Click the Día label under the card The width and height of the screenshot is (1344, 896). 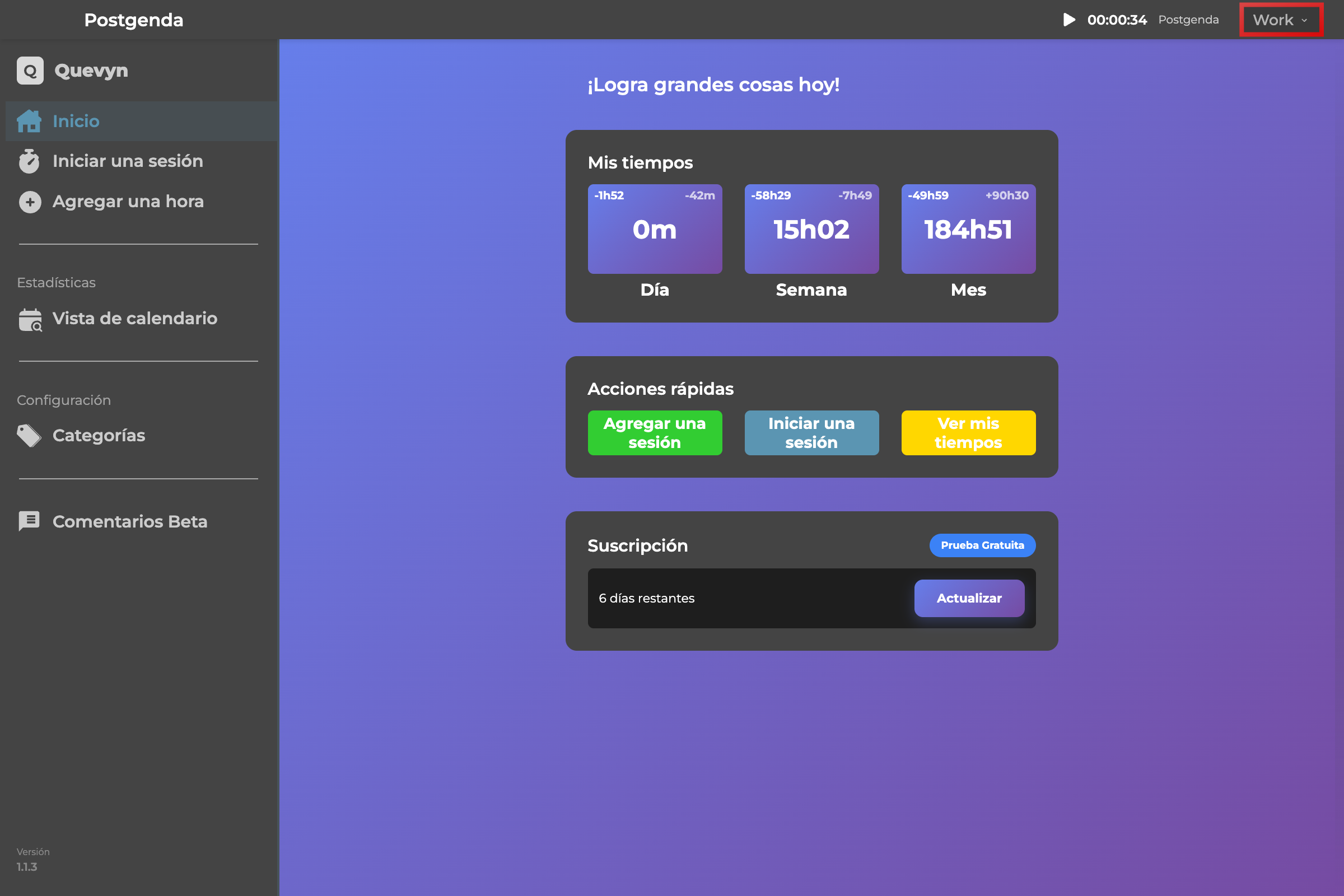pyautogui.click(x=655, y=290)
